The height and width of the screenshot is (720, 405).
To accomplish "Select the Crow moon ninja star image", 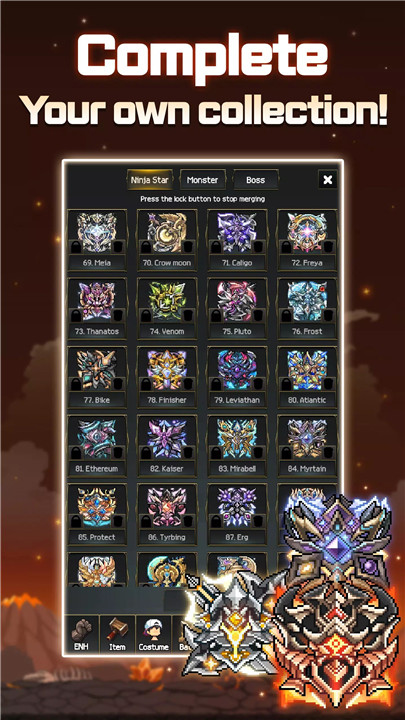I will tap(167, 232).
